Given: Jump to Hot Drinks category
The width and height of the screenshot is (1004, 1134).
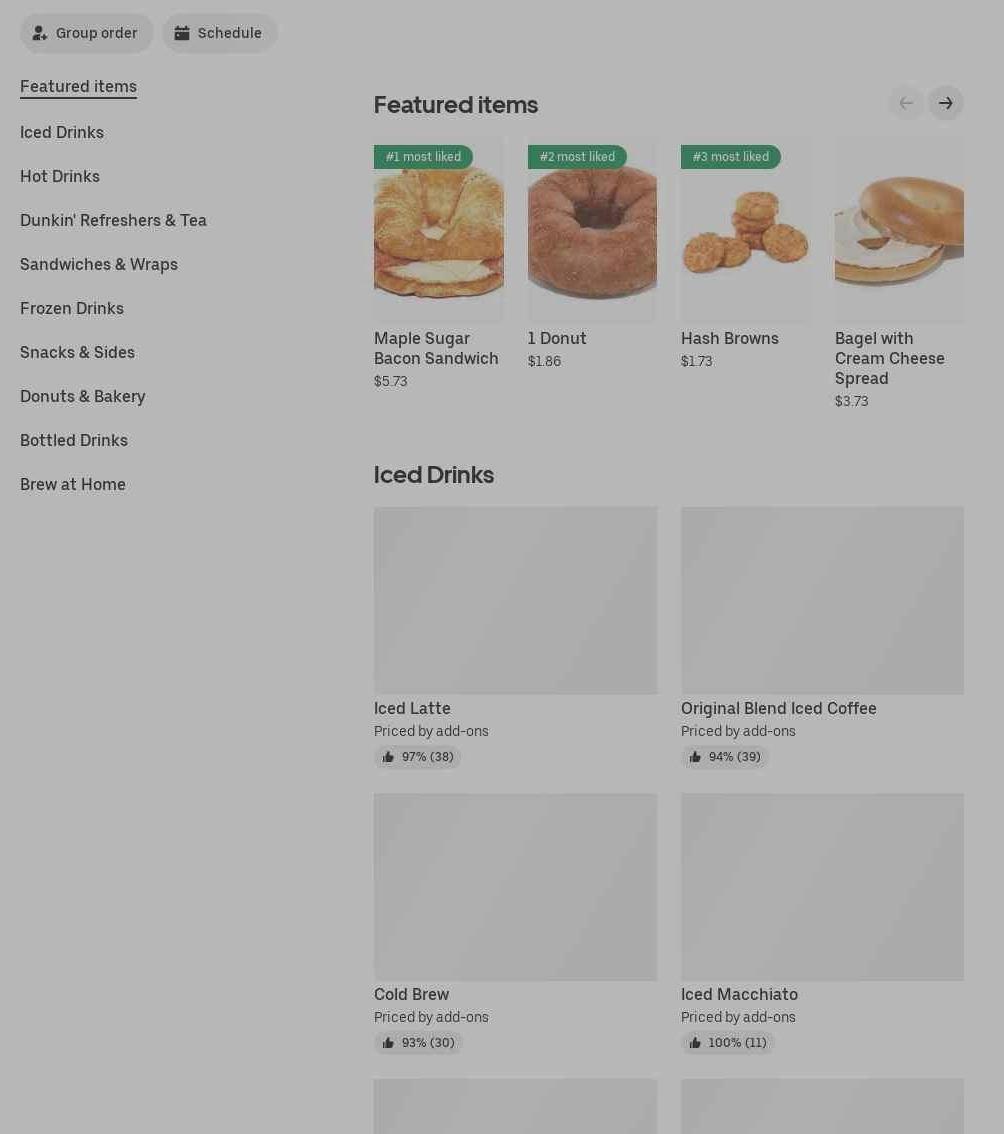Looking at the screenshot, I should click(x=60, y=176).
